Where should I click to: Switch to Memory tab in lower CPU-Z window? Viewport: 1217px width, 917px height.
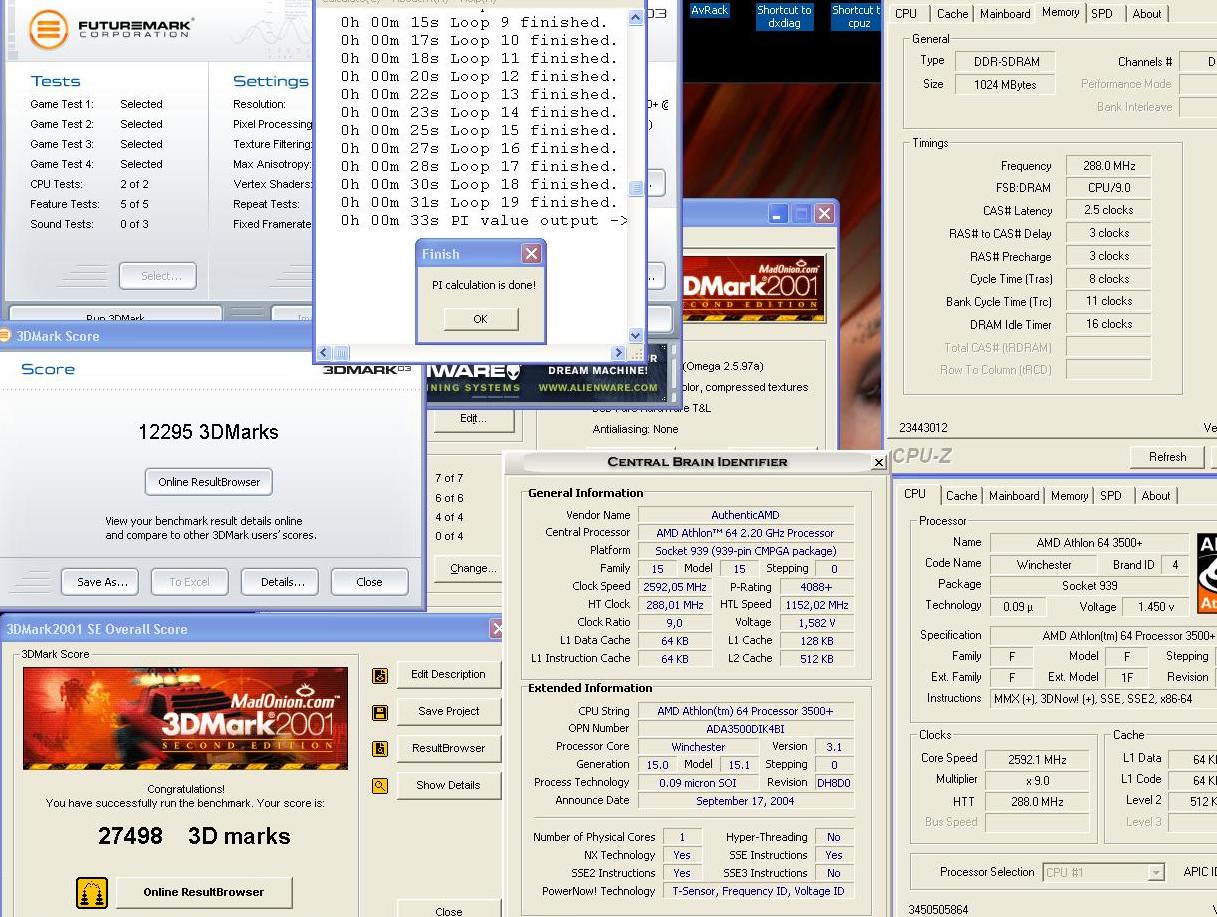[1069, 496]
